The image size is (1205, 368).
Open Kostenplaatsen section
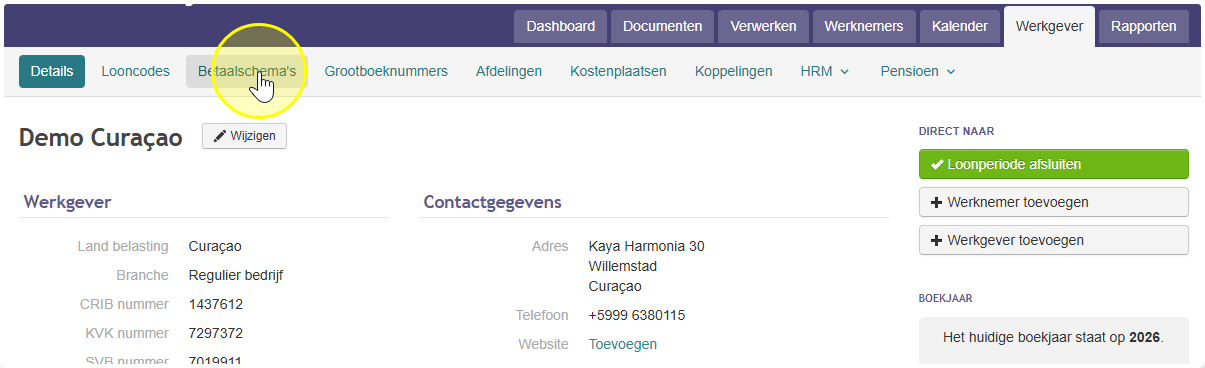[618, 71]
